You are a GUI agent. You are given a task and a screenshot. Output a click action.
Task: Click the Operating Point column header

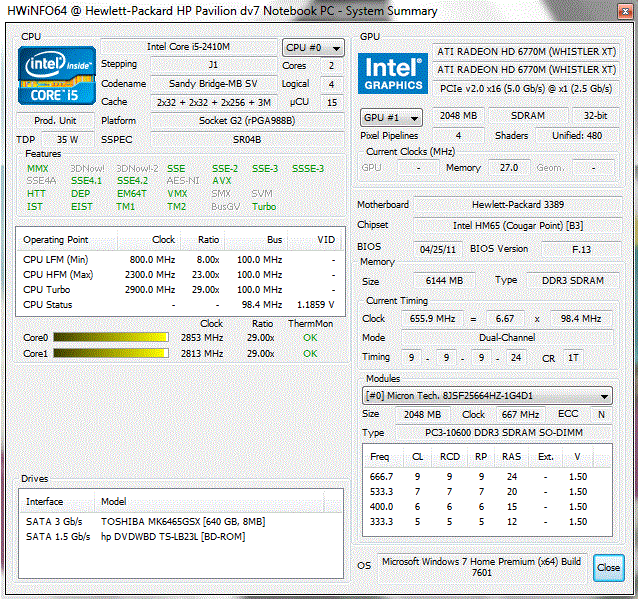point(67,240)
